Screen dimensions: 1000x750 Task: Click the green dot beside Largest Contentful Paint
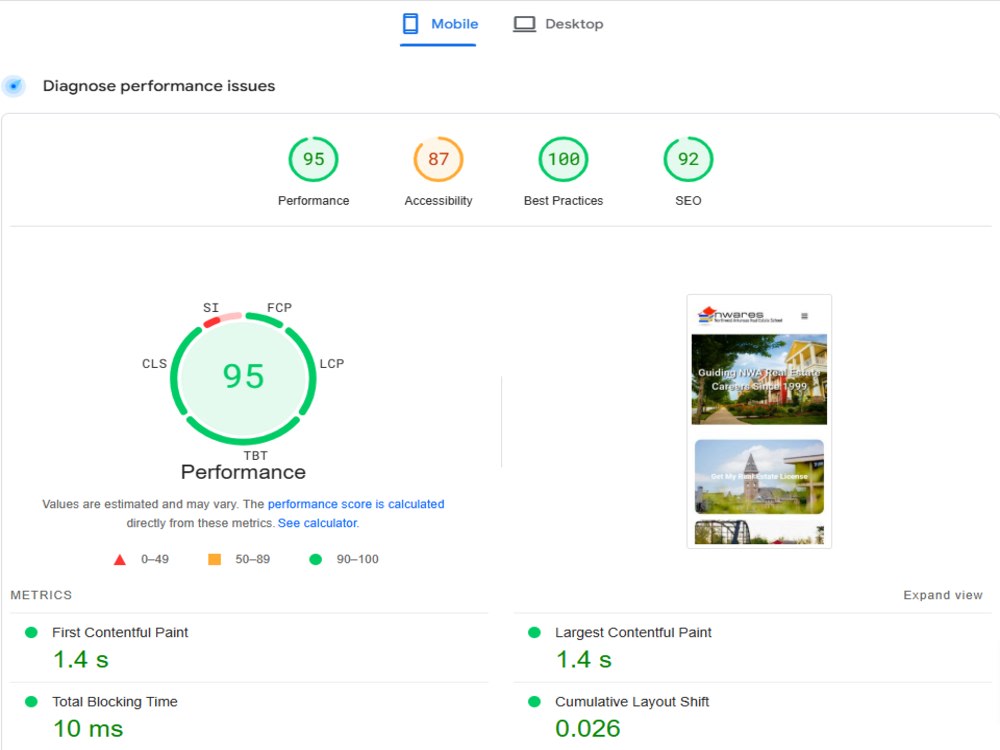coord(534,633)
